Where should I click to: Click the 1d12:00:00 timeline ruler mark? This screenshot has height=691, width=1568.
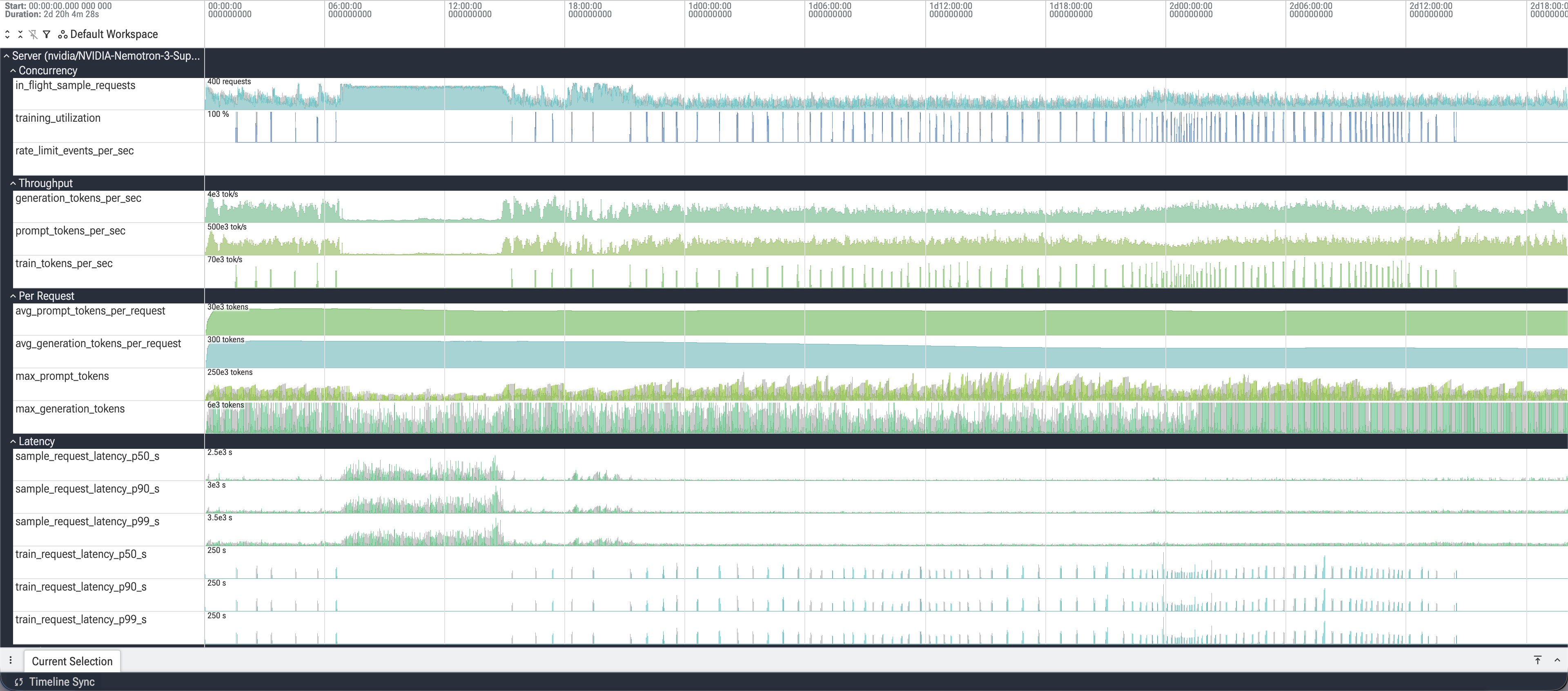point(951,10)
